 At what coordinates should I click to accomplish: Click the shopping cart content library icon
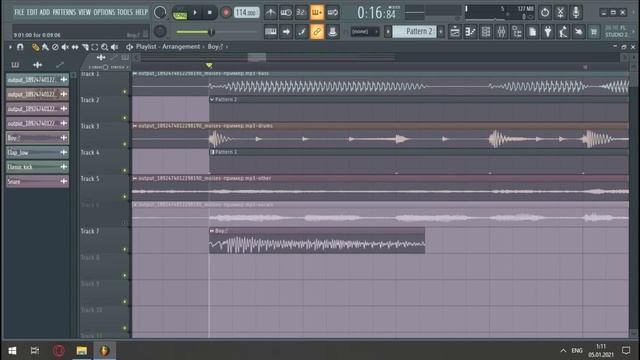pyautogui.click(x=594, y=32)
